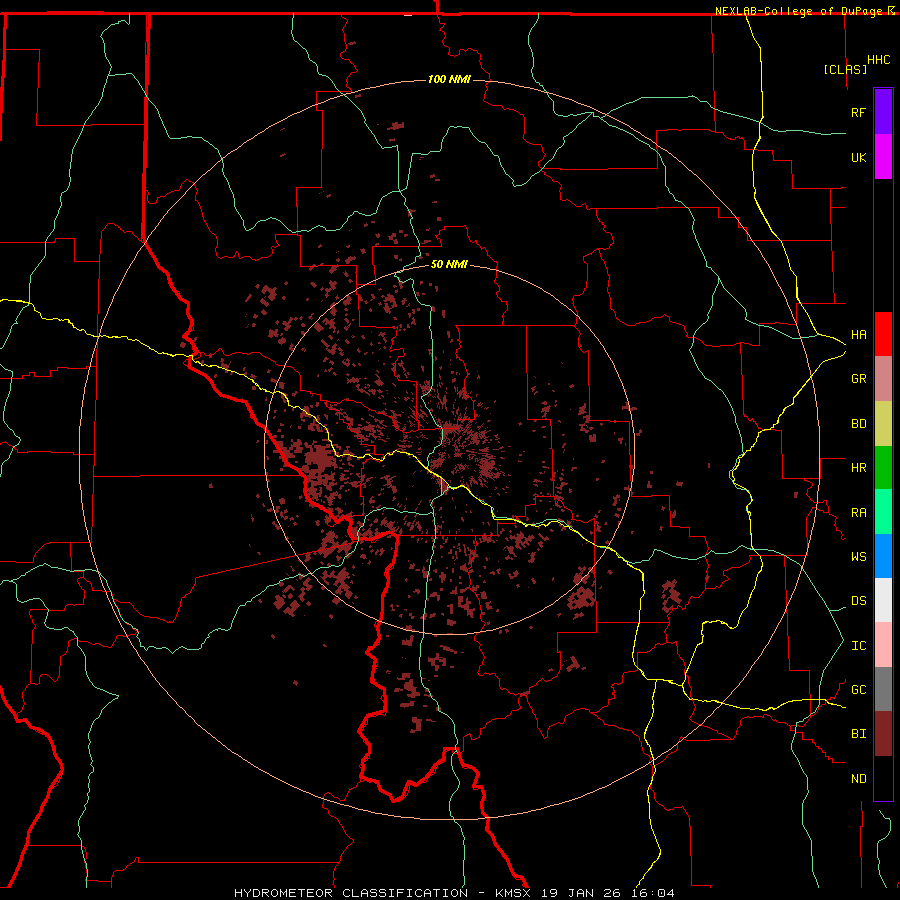Click the 'NEXLAB-College of DuPage' credit text
The width and height of the screenshot is (900, 900).
(x=798, y=11)
